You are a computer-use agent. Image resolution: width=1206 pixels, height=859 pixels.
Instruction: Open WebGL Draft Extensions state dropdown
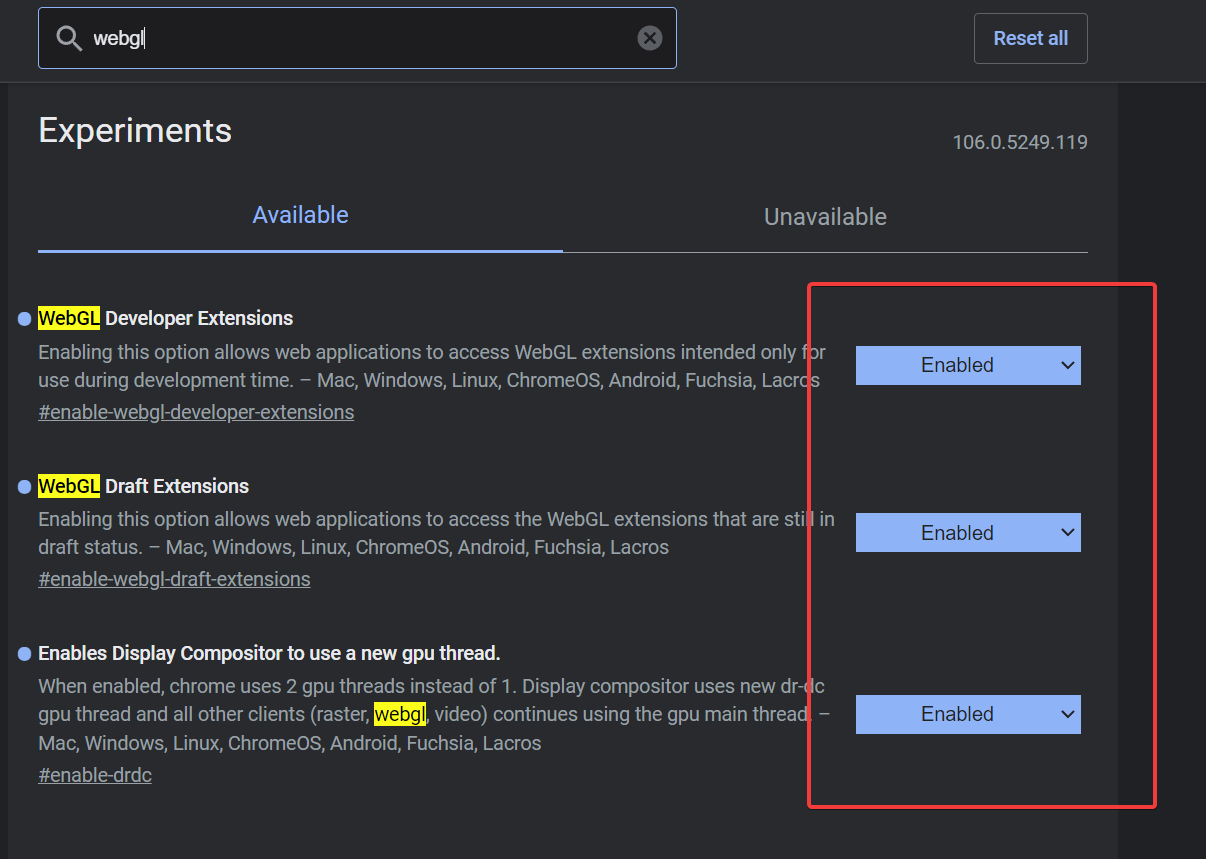pyautogui.click(x=968, y=533)
